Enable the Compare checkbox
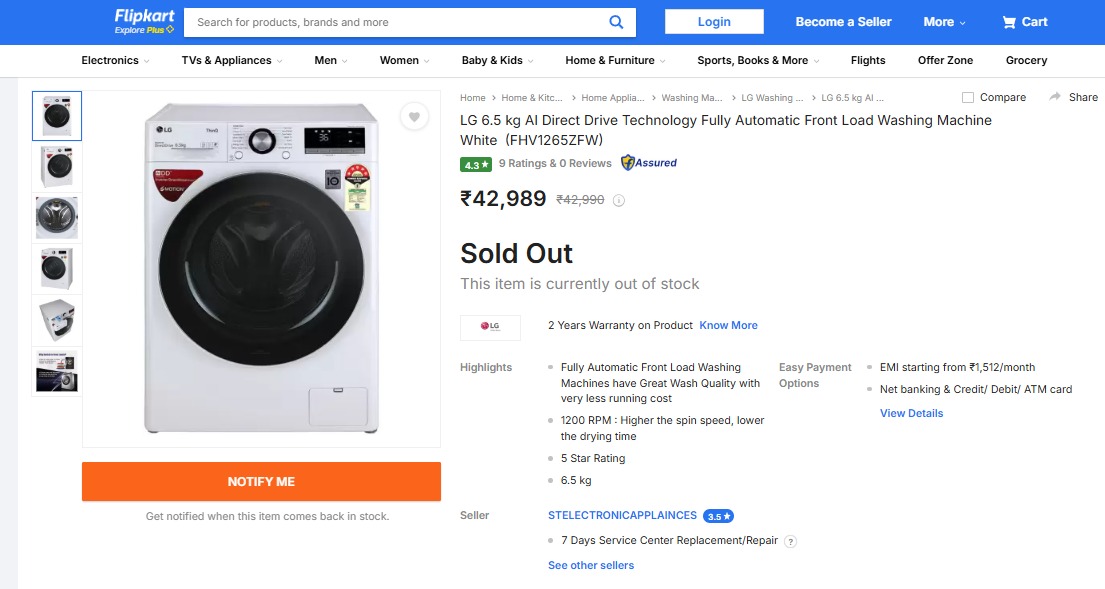Viewport: 1105px width, 589px height. [x=968, y=98]
